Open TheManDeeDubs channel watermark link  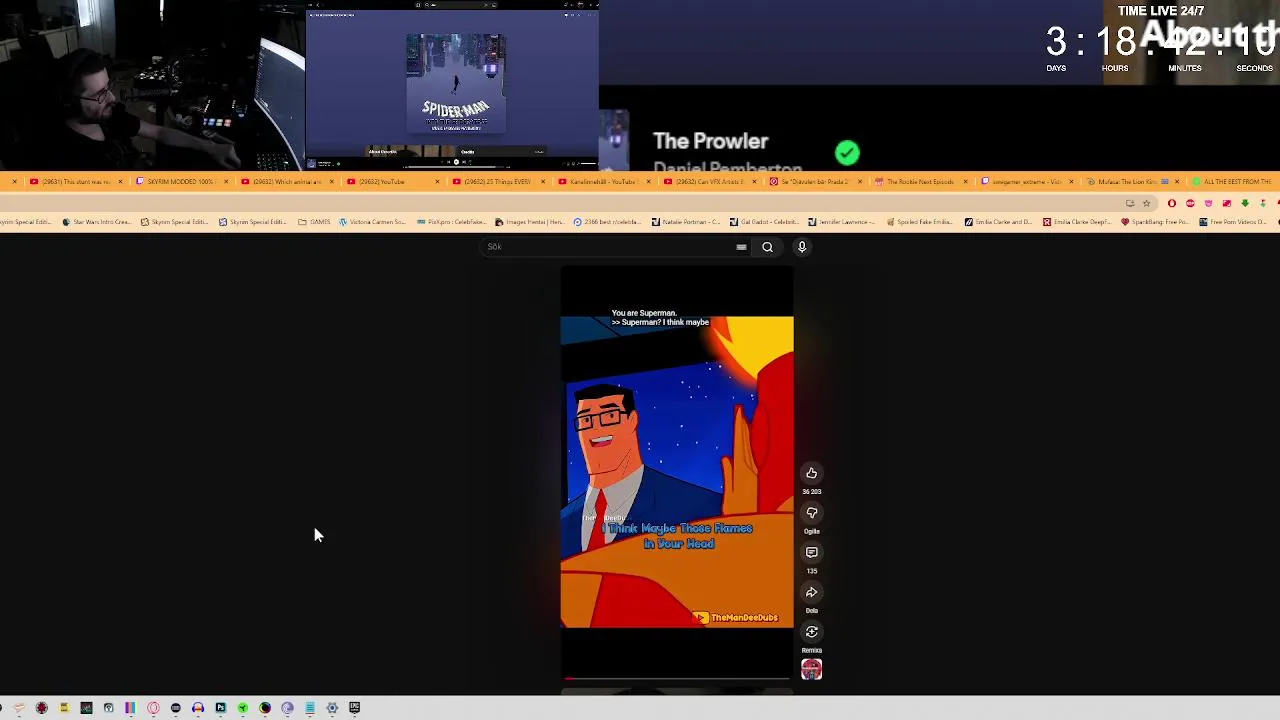[x=737, y=618]
